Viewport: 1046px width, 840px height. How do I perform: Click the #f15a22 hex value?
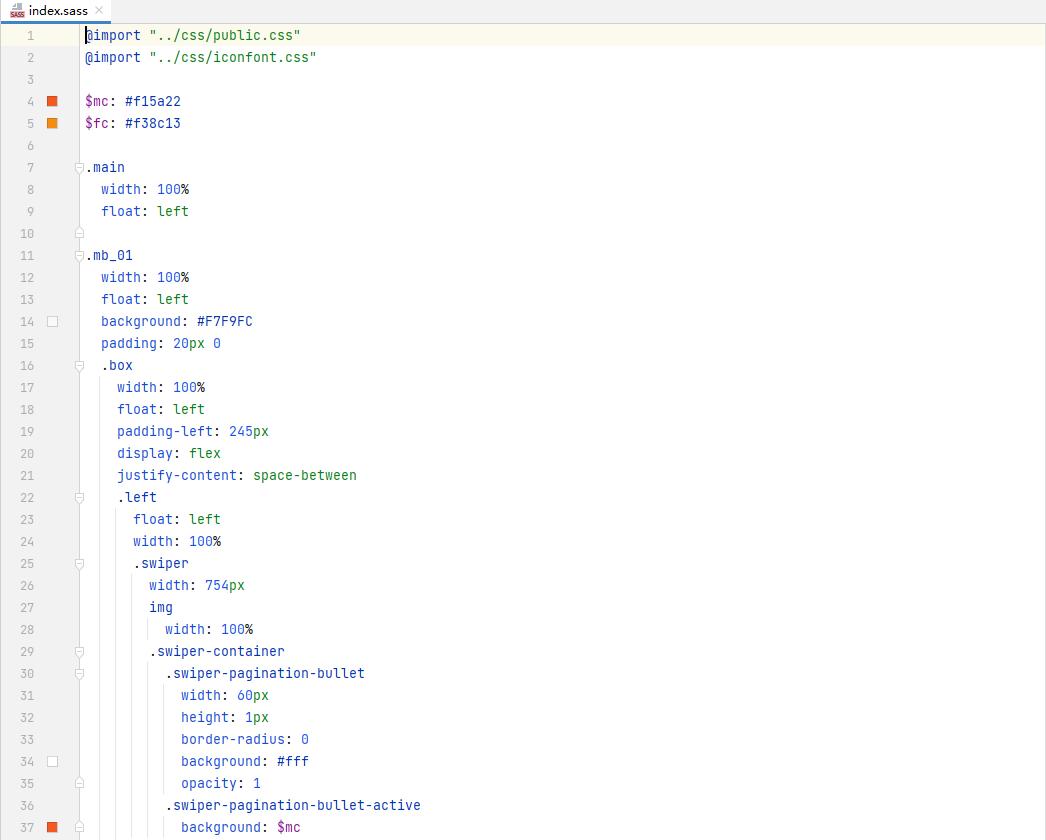(153, 101)
